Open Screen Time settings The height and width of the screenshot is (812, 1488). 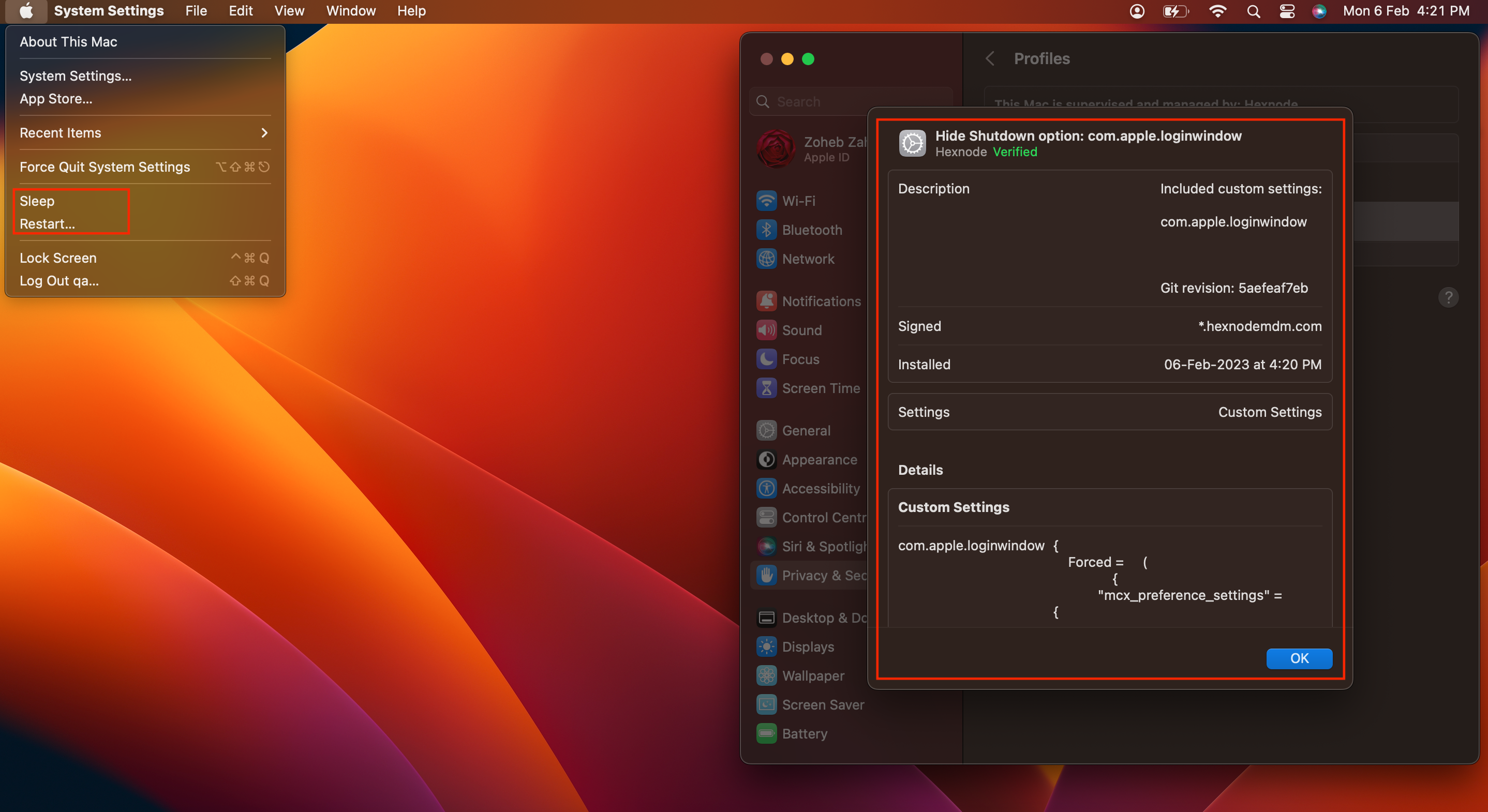pyautogui.click(x=810, y=388)
